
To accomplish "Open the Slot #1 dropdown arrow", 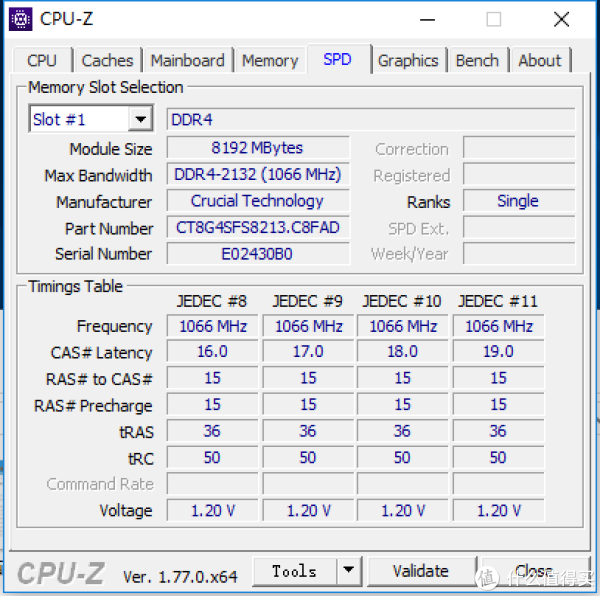I will pos(140,119).
